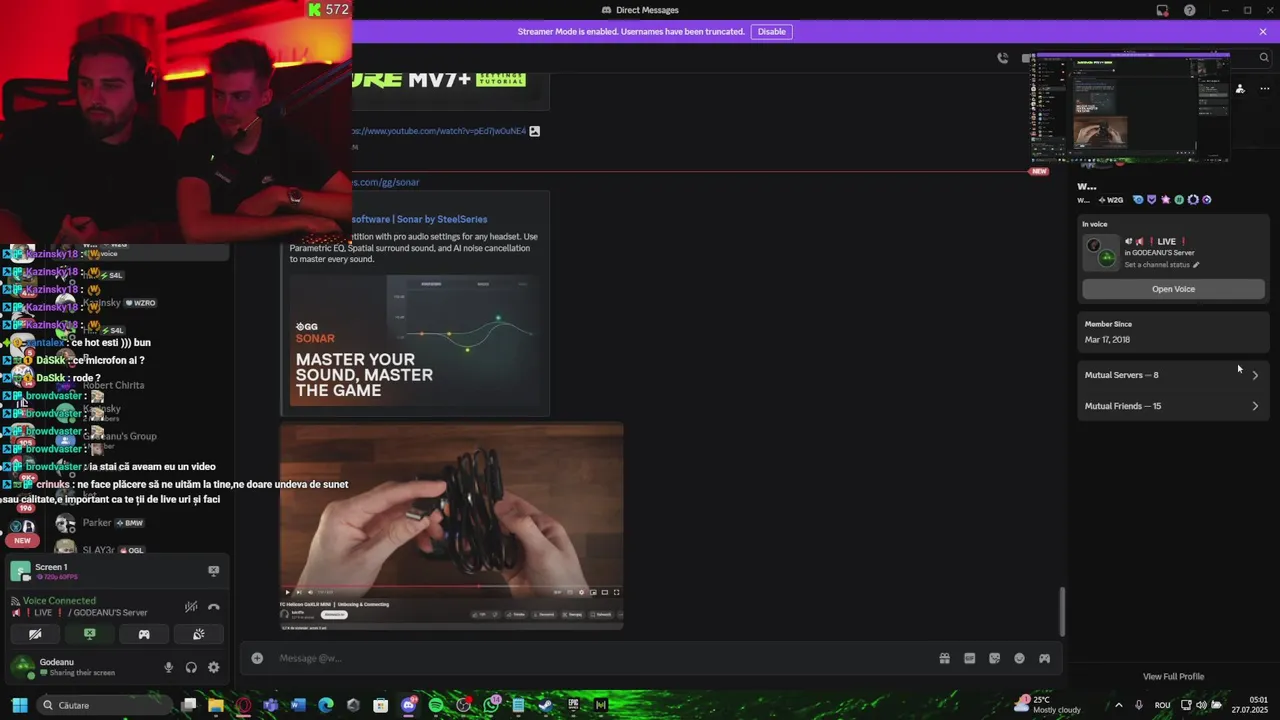
Task: Mute the microphone next to Godeanu
Action: (169, 667)
